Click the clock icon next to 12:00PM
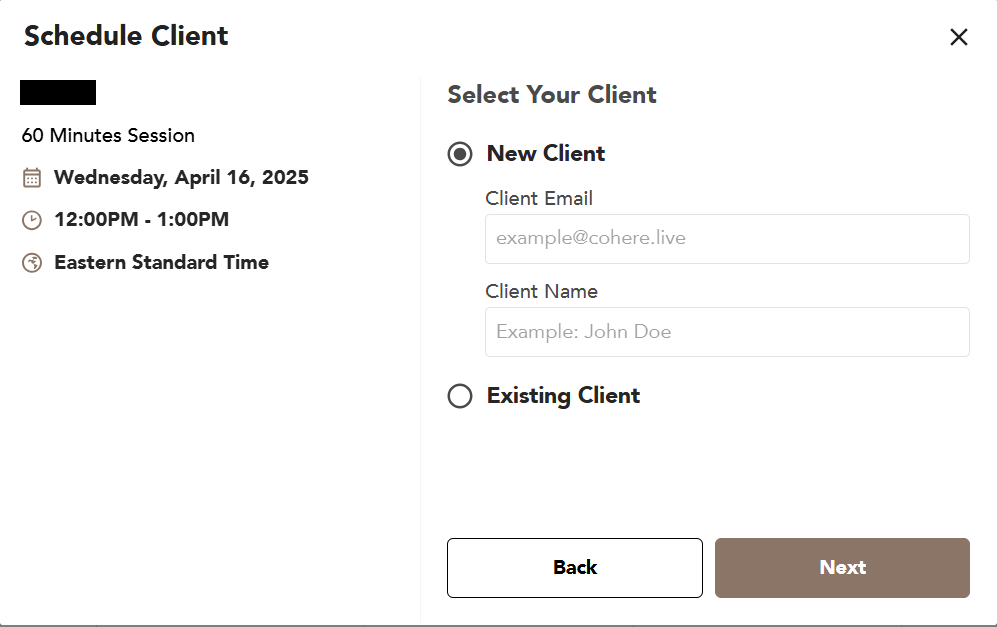Viewport: 997px width, 627px height. (x=32, y=220)
